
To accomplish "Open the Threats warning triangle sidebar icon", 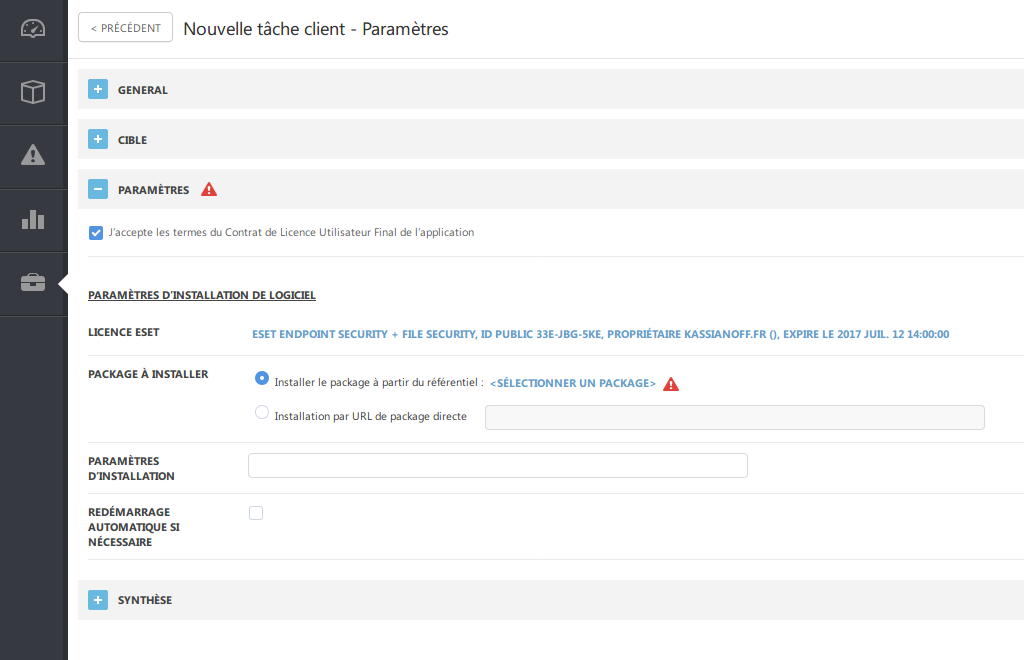I will click(x=33, y=155).
